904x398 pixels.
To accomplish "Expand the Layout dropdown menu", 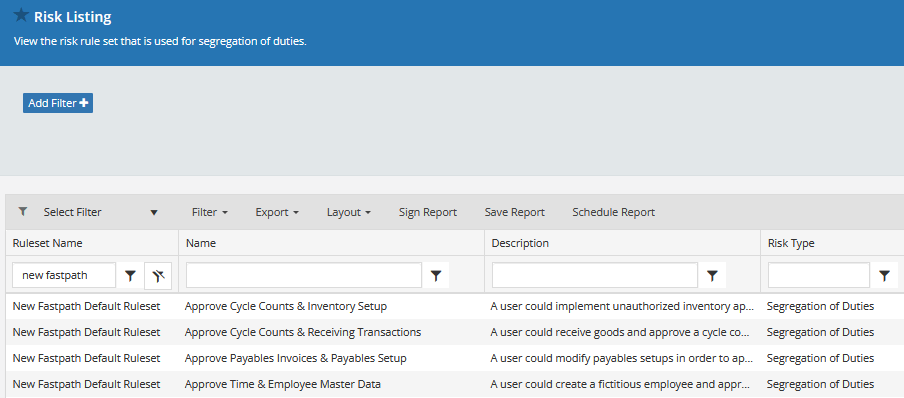I will click(349, 212).
